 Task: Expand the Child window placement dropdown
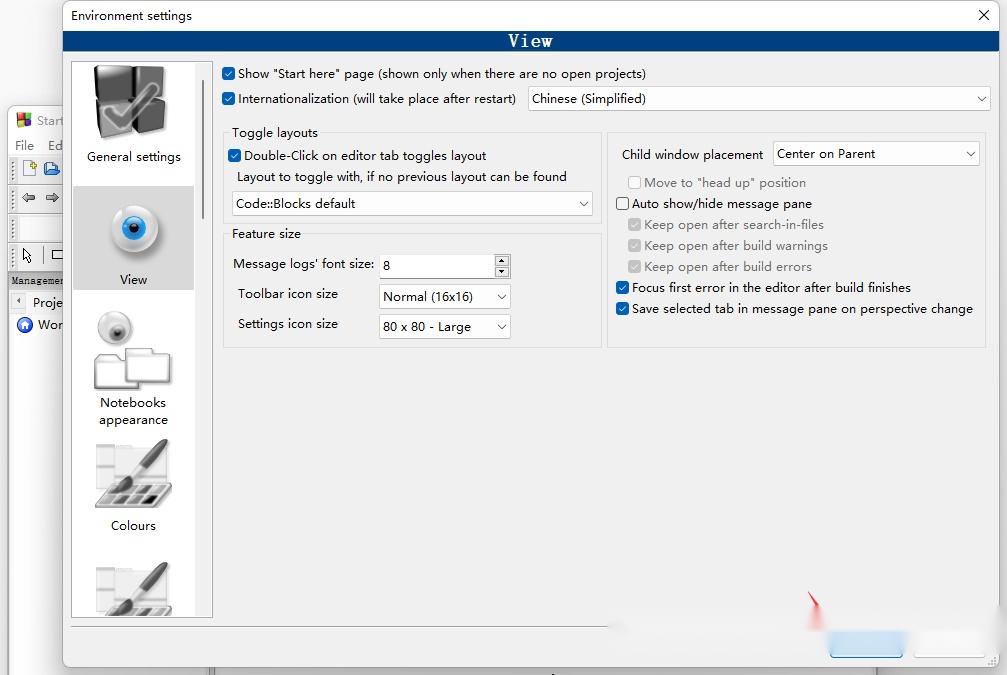click(876, 154)
